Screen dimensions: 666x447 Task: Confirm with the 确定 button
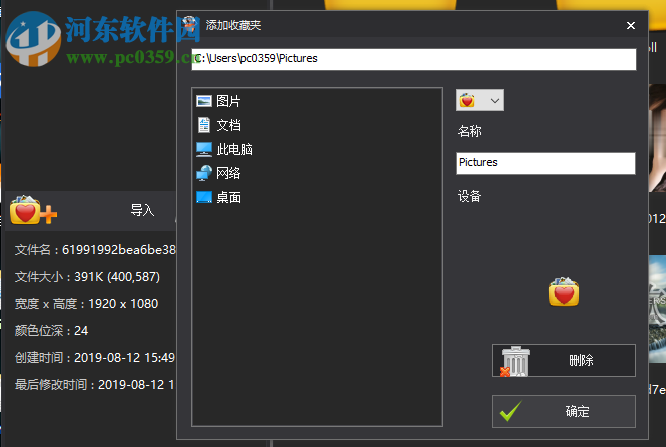[x=564, y=411]
